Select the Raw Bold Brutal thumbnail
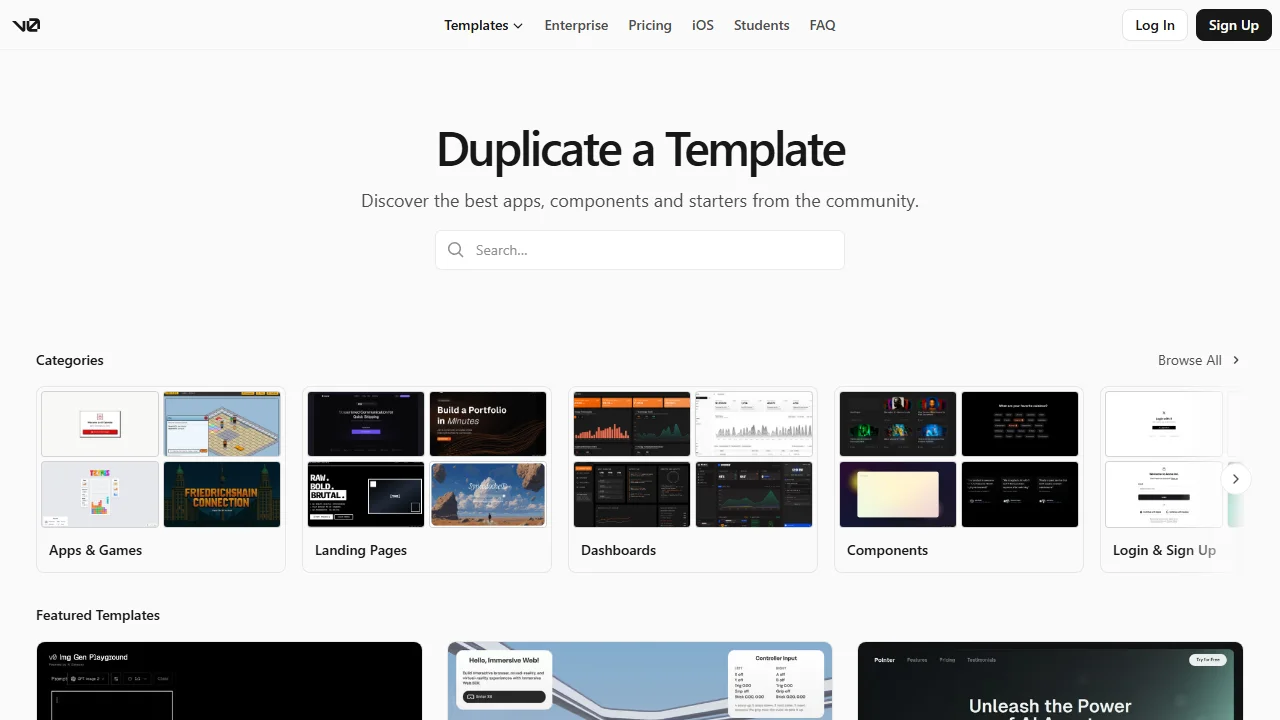This screenshot has width=1280, height=720. [x=366, y=494]
